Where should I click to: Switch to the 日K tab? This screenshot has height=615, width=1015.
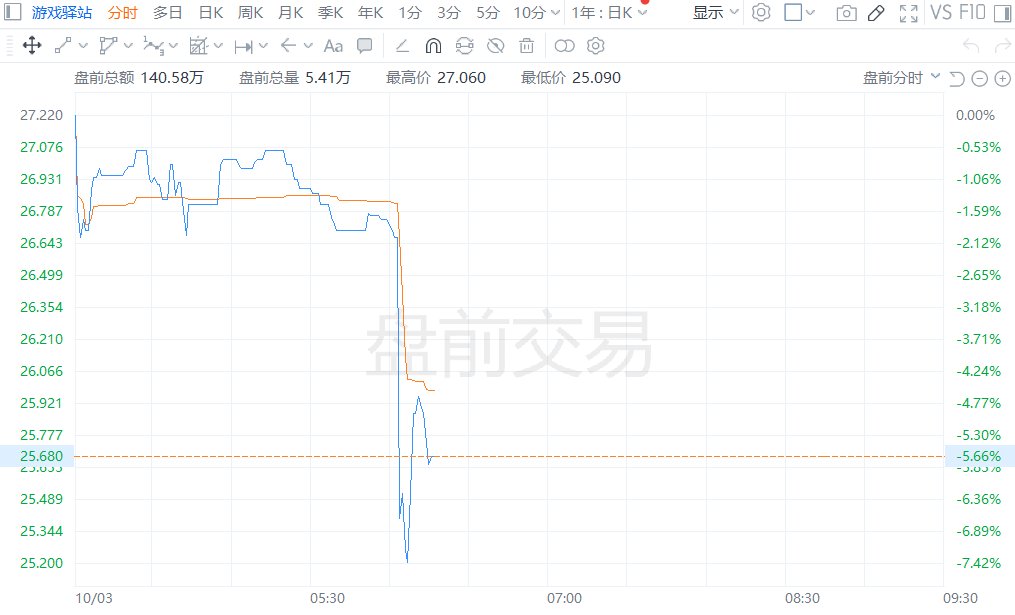coord(211,13)
